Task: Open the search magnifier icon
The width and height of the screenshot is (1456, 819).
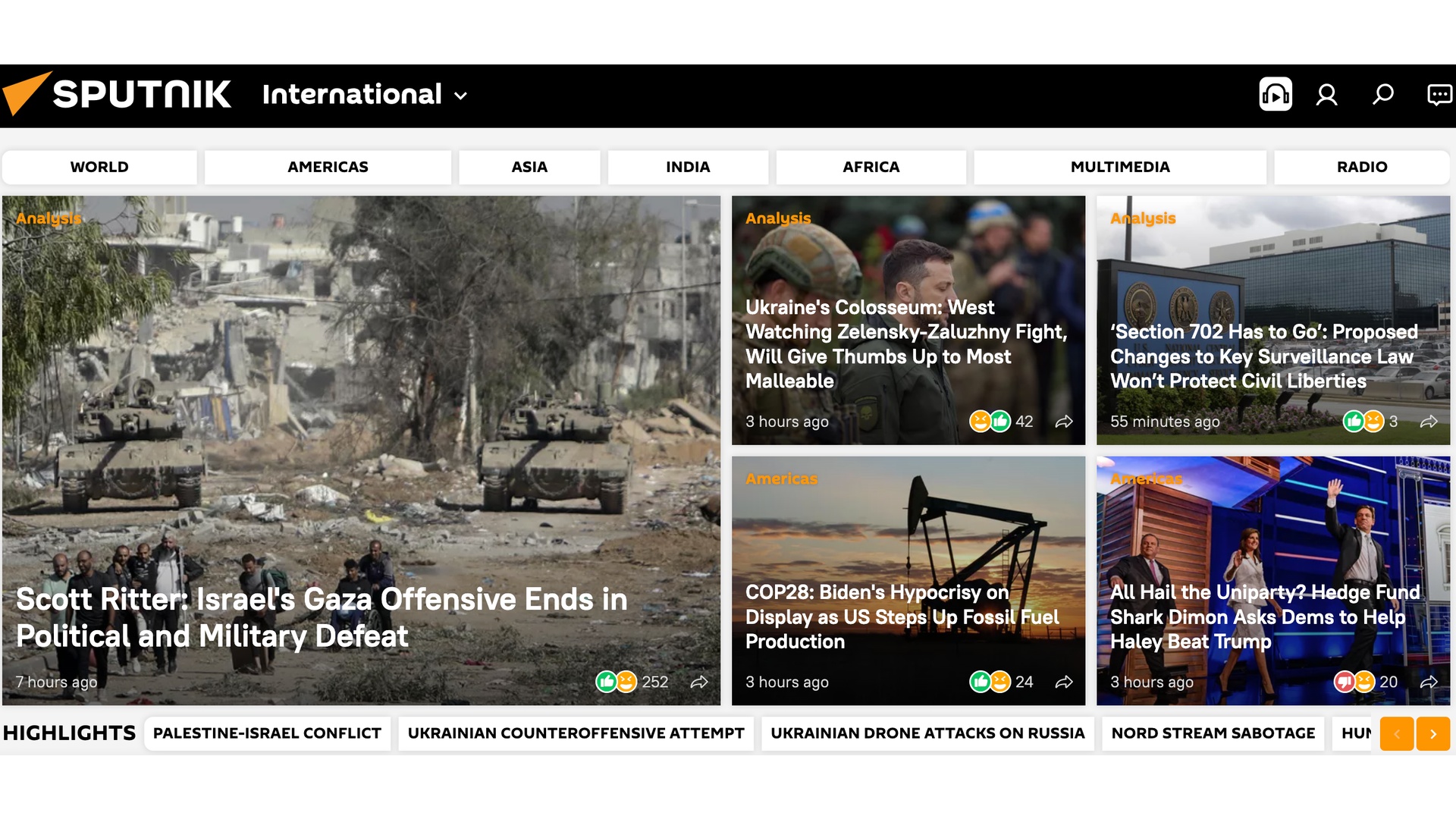Action: pos(1383,94)
